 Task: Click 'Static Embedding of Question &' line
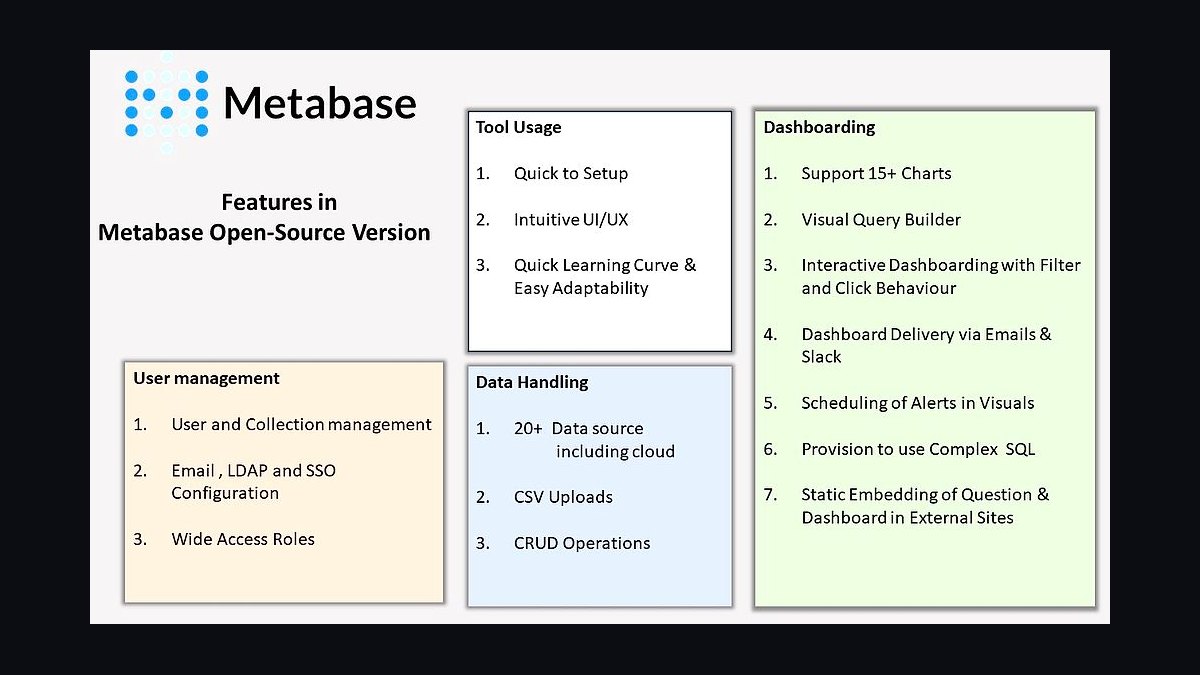[x=925, y=494]
